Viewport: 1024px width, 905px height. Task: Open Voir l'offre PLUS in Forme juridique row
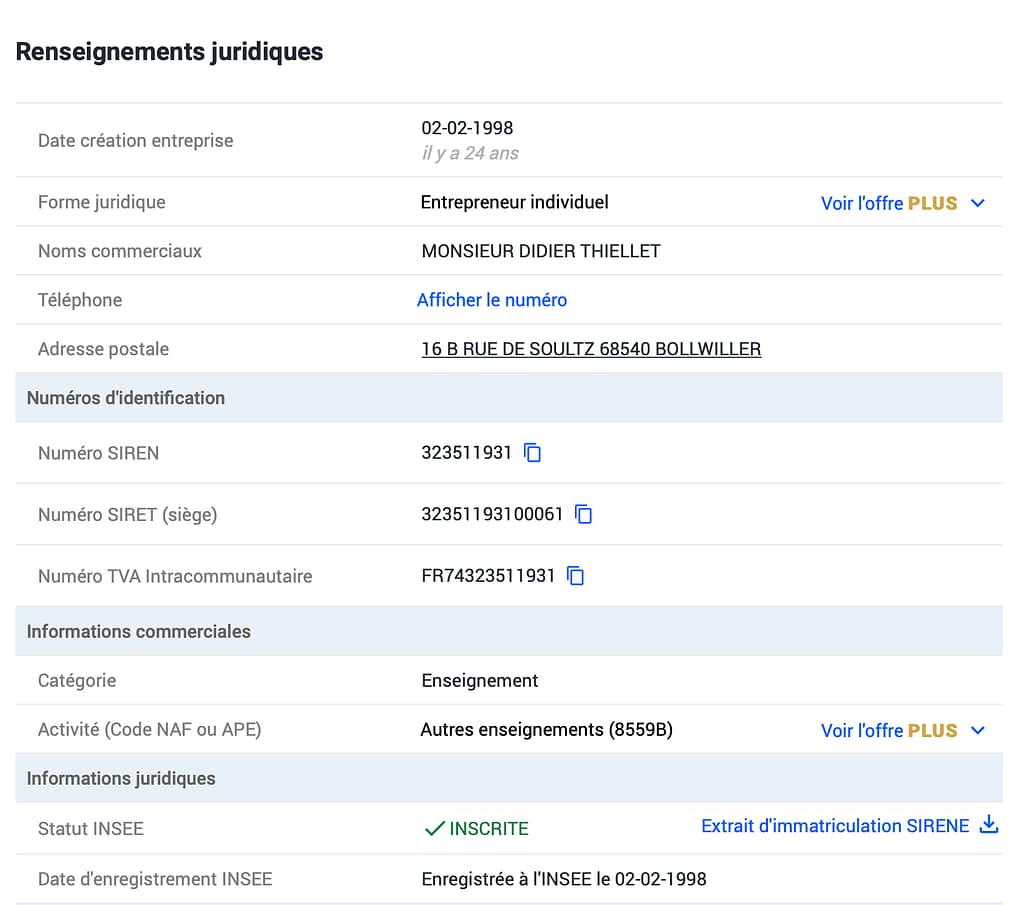(x=888, y=203)
